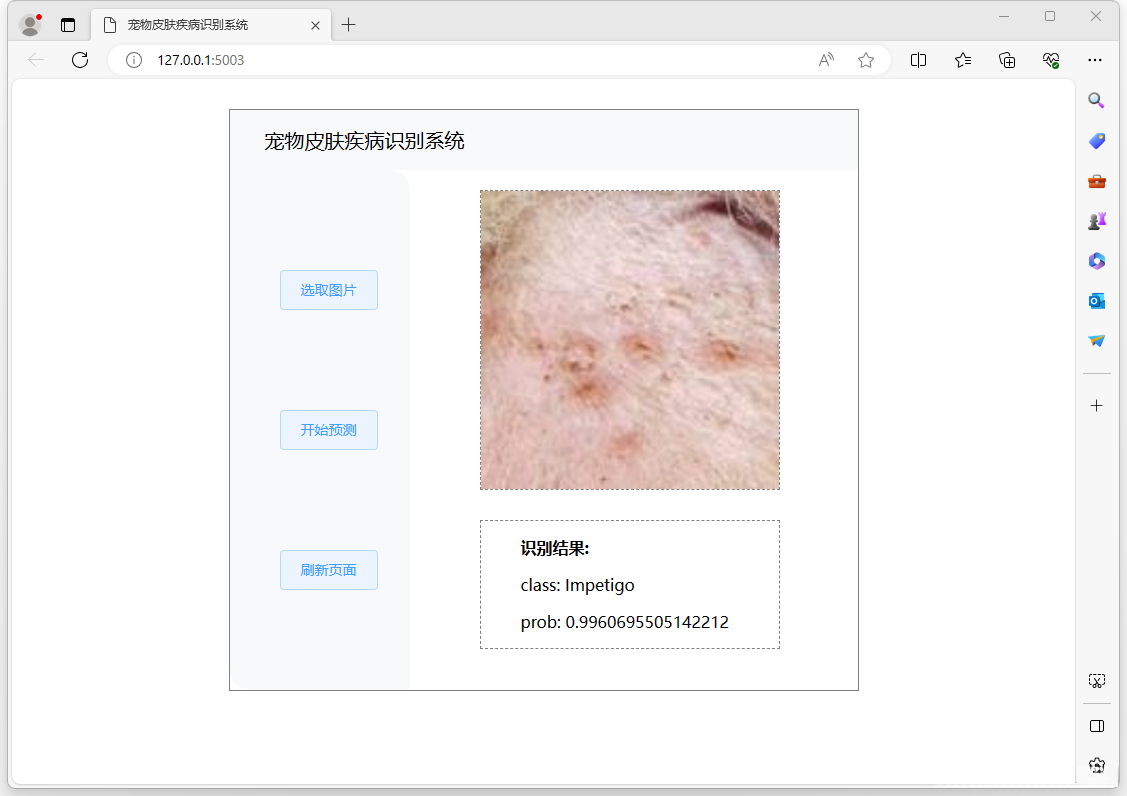
Task: Open the search icon in the Edge sidebar
Action: tap(1096, 100)
